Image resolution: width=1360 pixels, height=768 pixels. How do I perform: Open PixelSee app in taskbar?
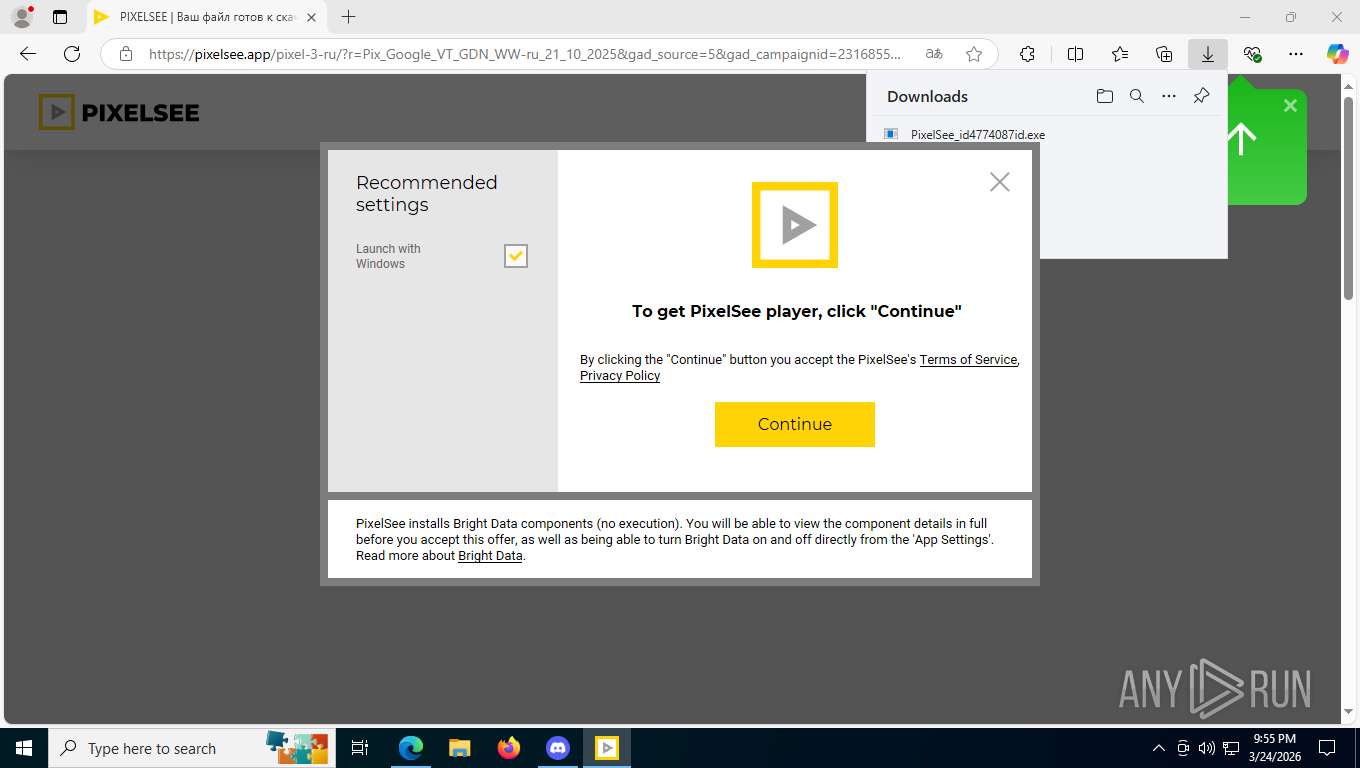click(x=607, y=748)
